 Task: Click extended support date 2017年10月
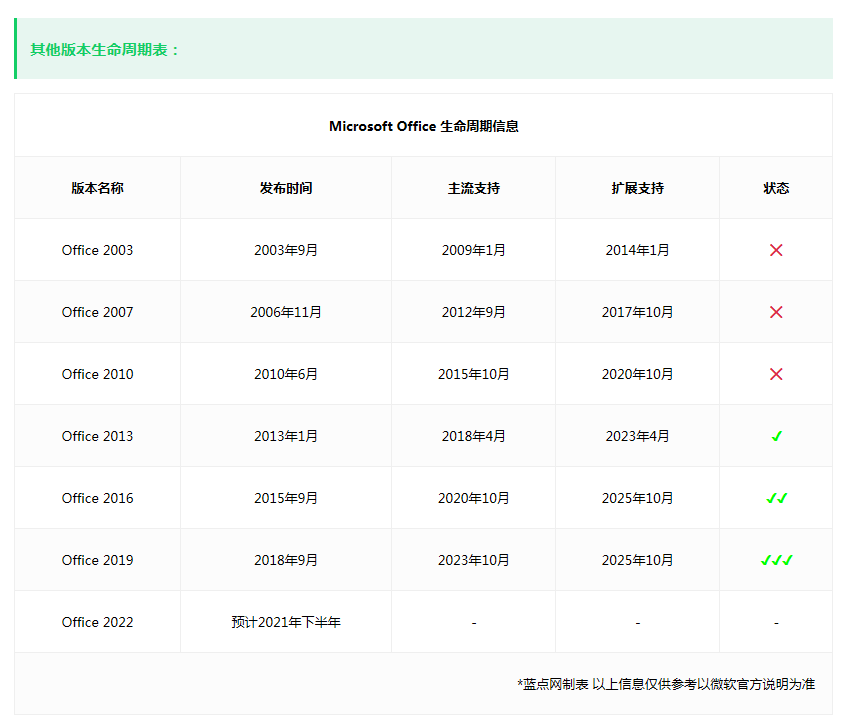(638, 312)
